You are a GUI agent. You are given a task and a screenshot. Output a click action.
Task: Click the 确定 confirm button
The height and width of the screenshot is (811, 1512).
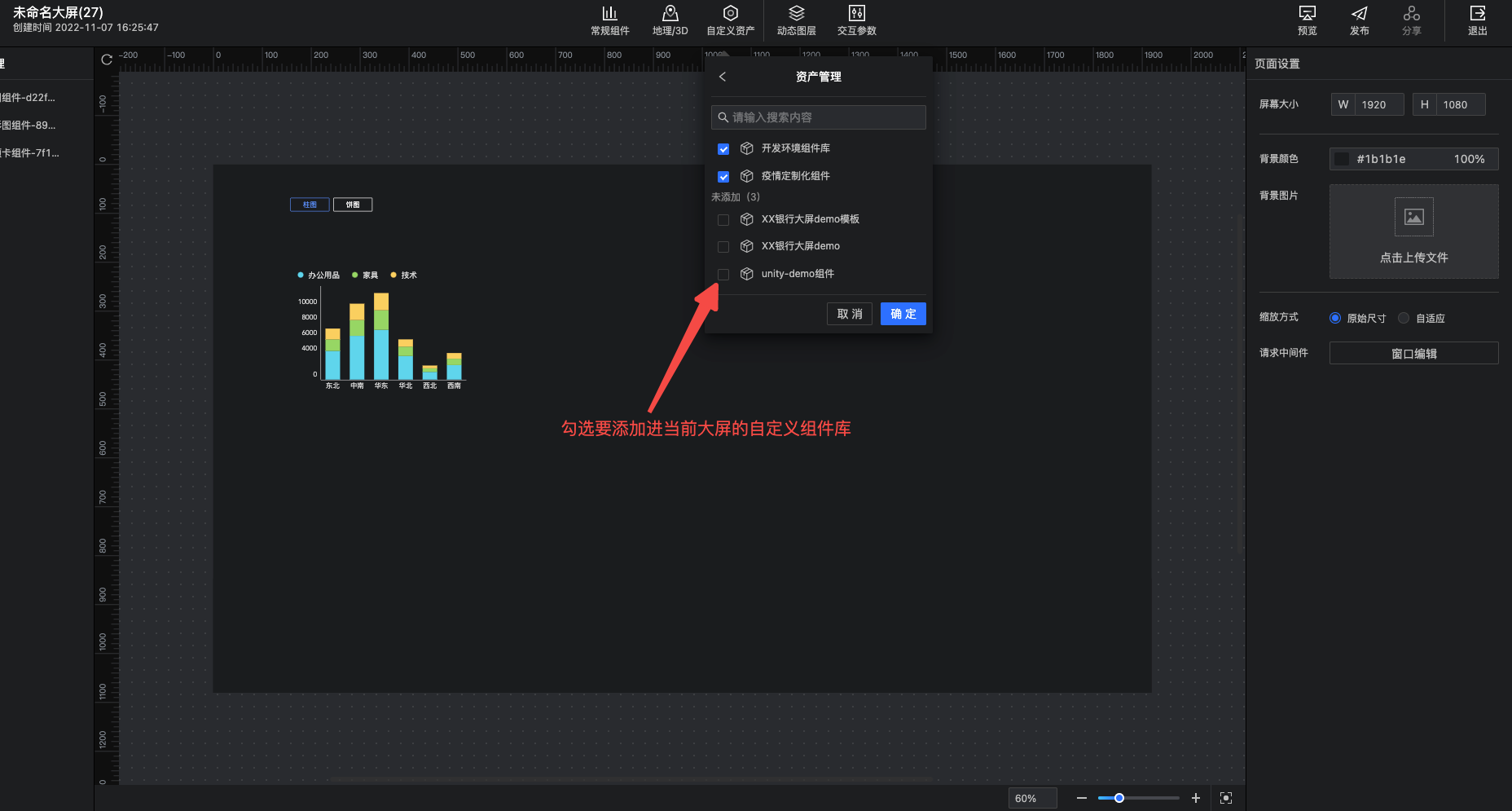pyautogui.click(x=903, y=314)
